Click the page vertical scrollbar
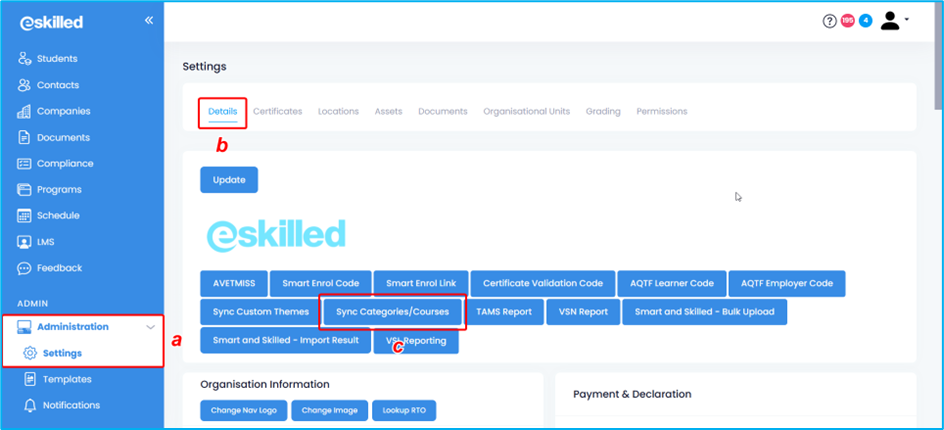Image resolution: width=944 pixels, height=430 pixels. tap(938, 60)
